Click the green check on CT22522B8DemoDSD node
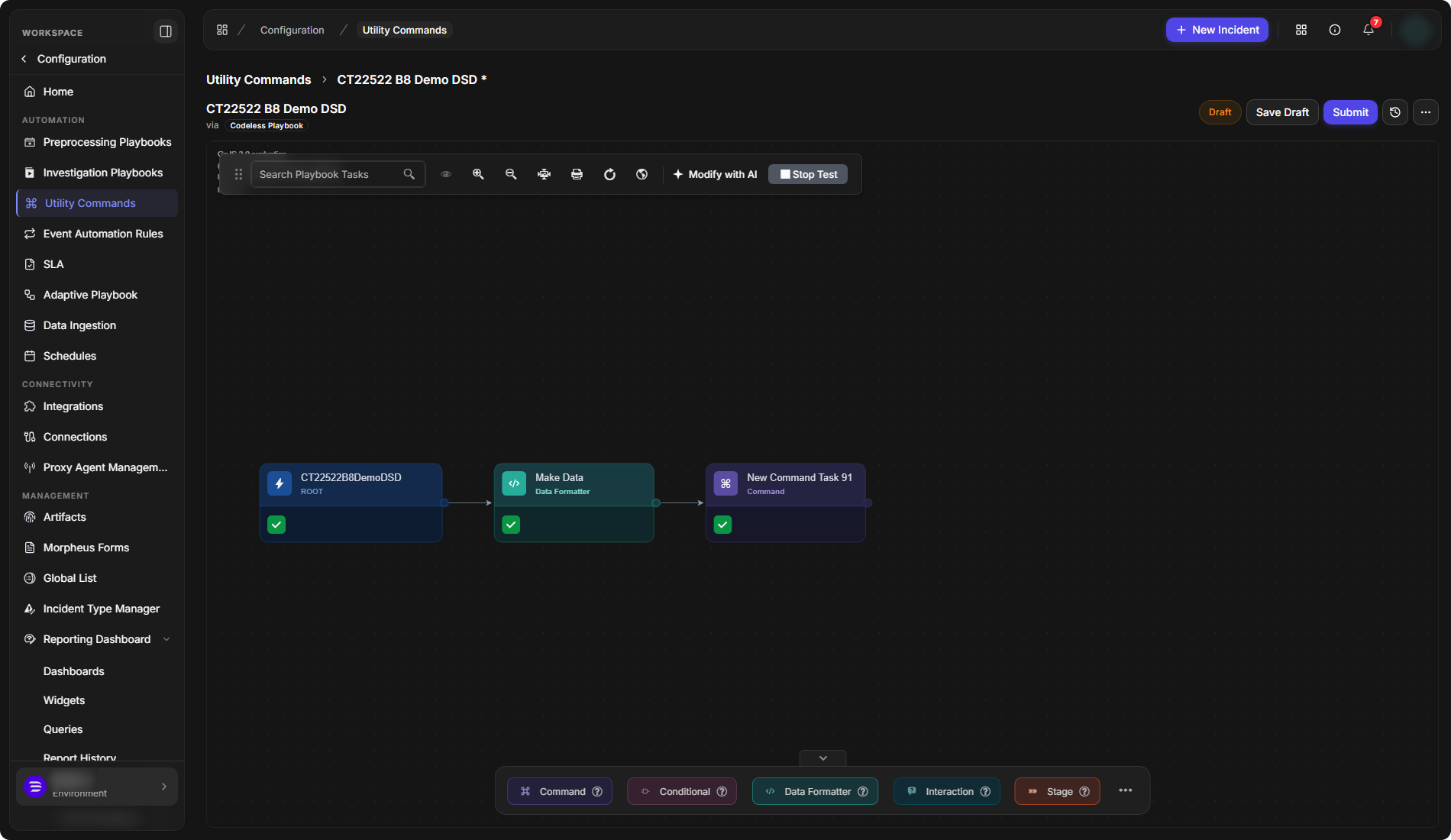 pyautogui.click(x=276, y=525)
